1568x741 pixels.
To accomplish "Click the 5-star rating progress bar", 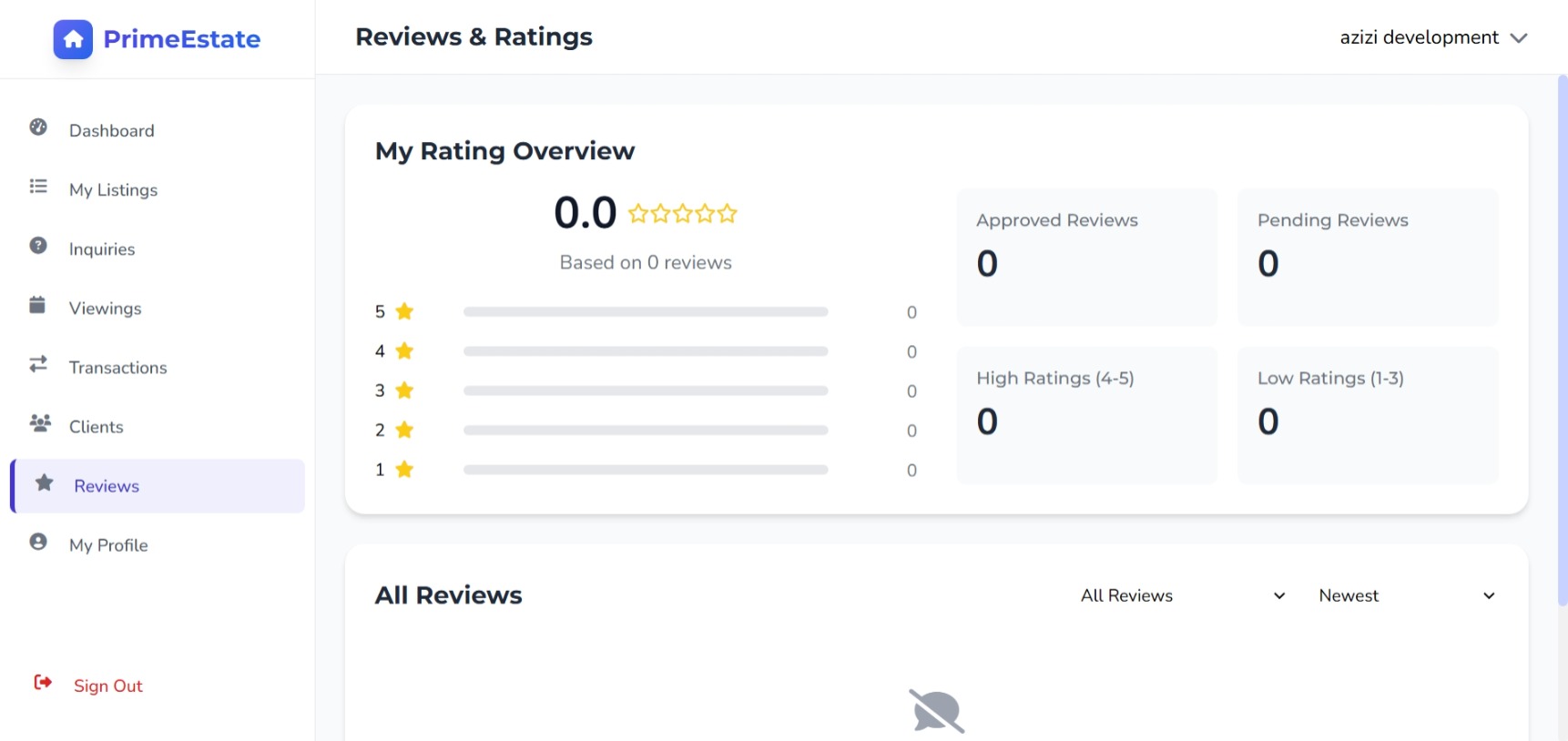I will tap(646, 312).
